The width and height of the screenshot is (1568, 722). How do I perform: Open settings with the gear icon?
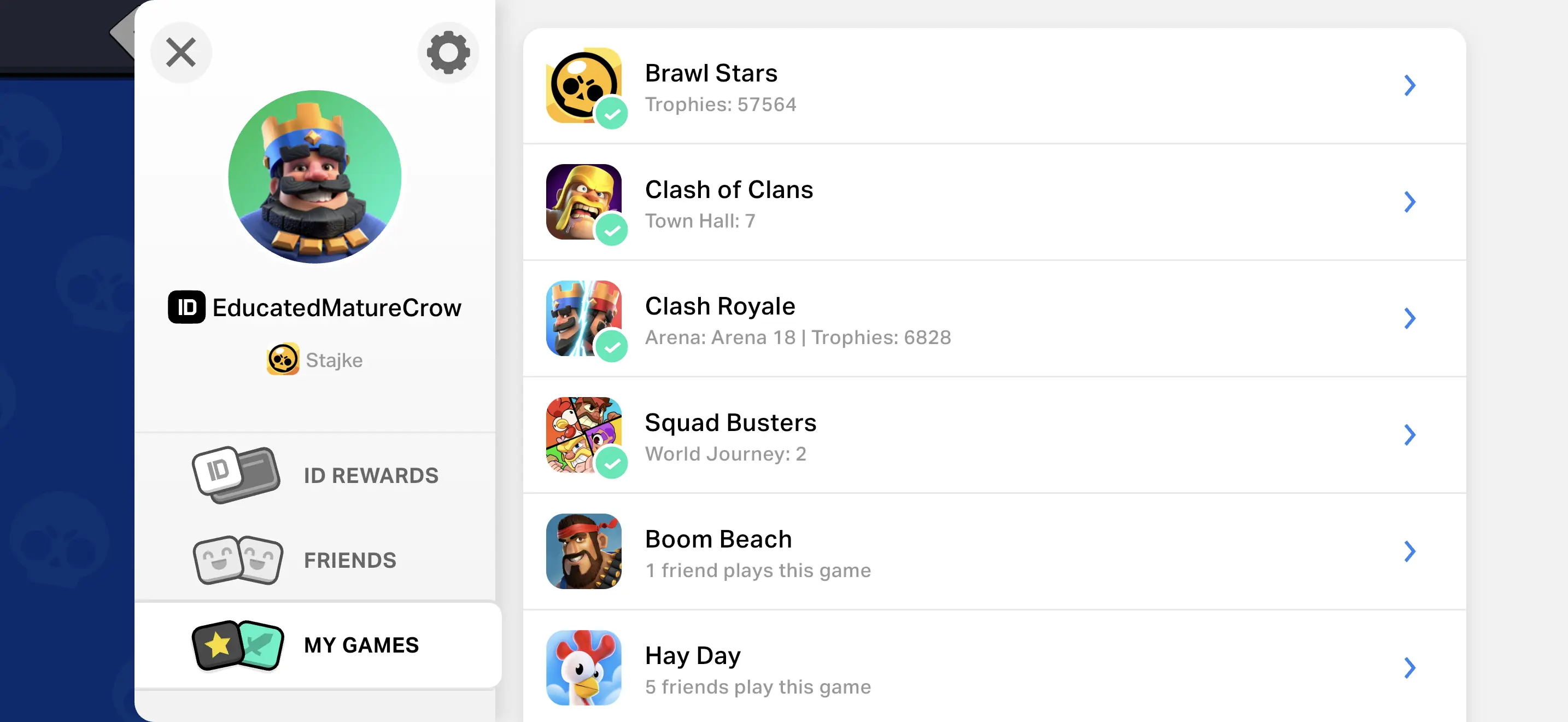448,53
